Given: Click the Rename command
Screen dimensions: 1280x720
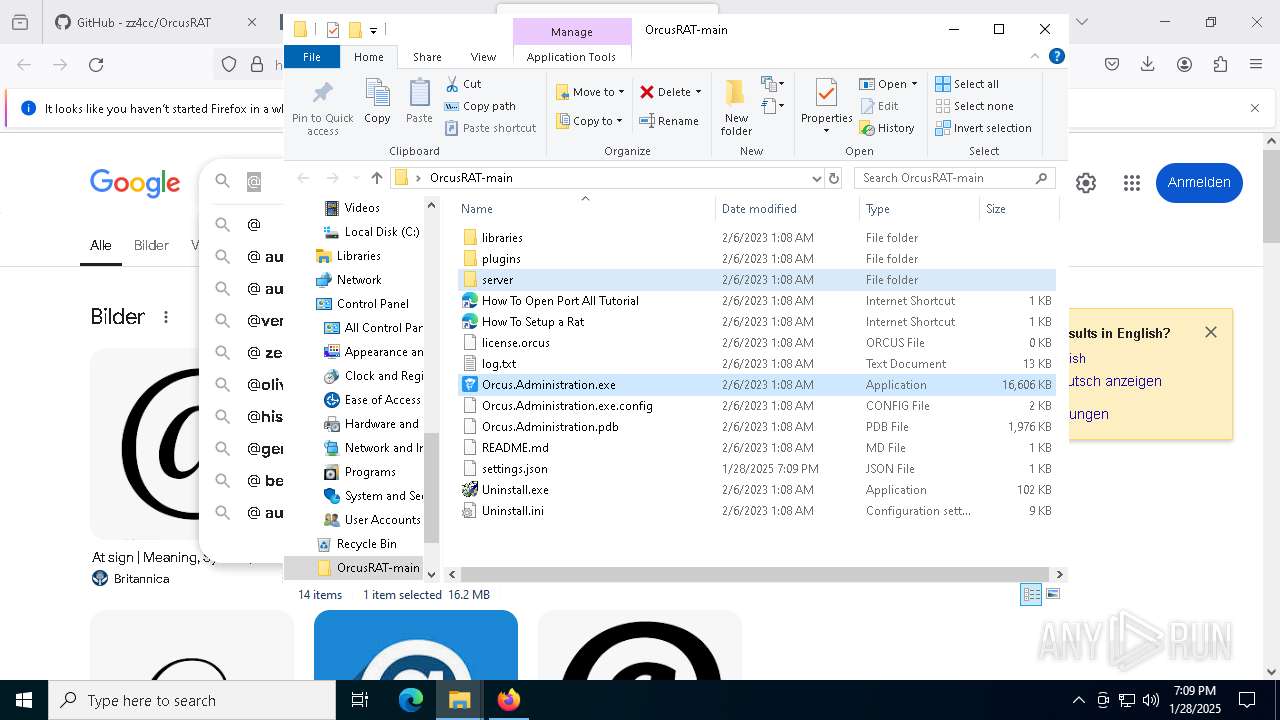Looking at the screenshot, I should point(669,121).
